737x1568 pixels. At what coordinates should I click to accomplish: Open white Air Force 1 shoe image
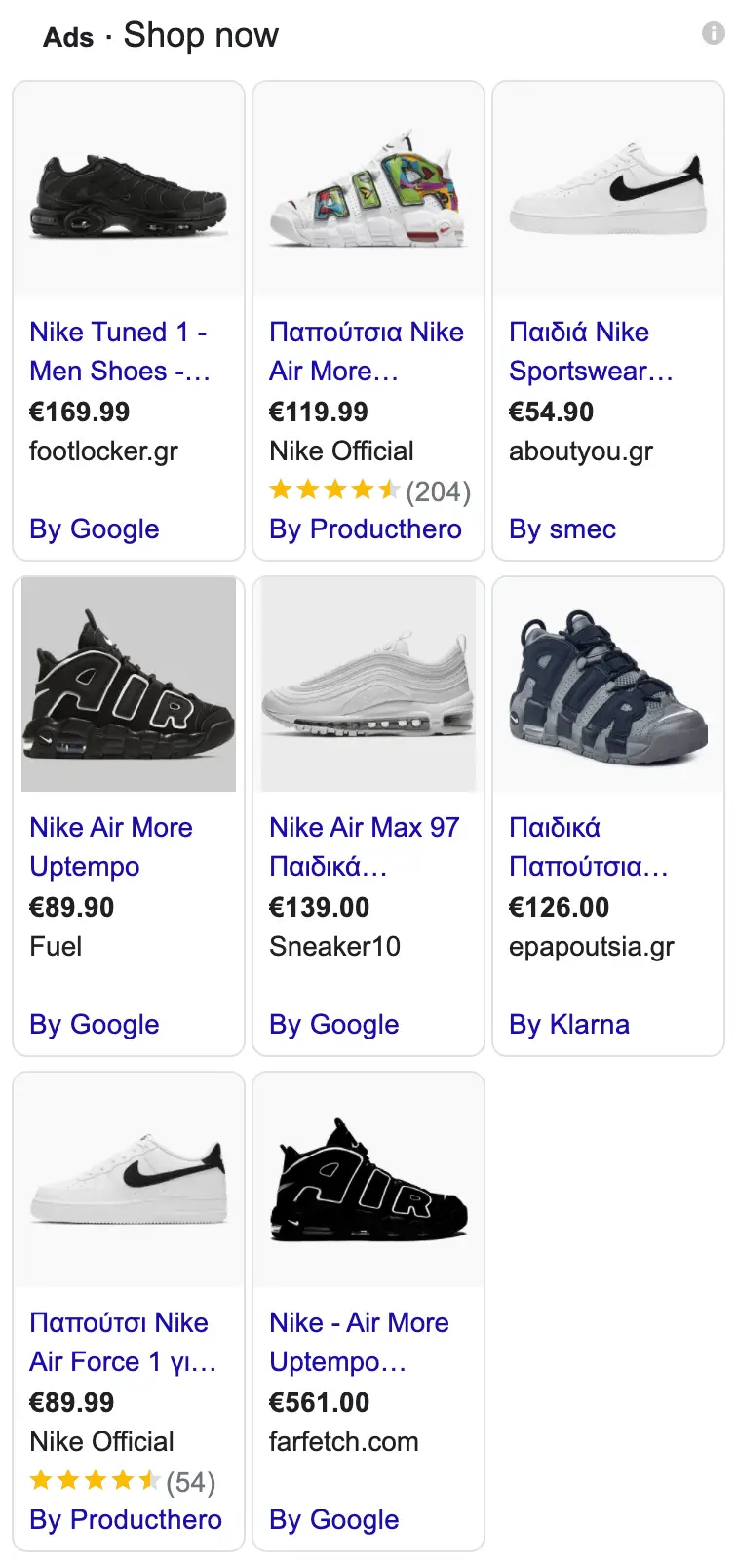click(129, 1180)
